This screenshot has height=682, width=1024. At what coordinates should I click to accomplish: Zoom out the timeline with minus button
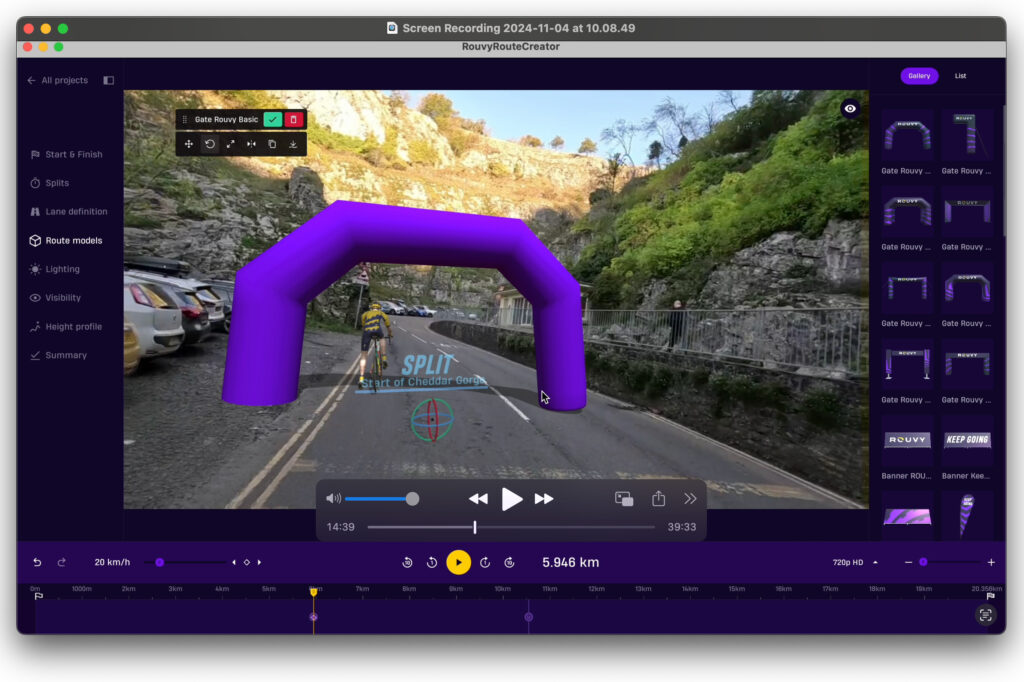point(908,562)
